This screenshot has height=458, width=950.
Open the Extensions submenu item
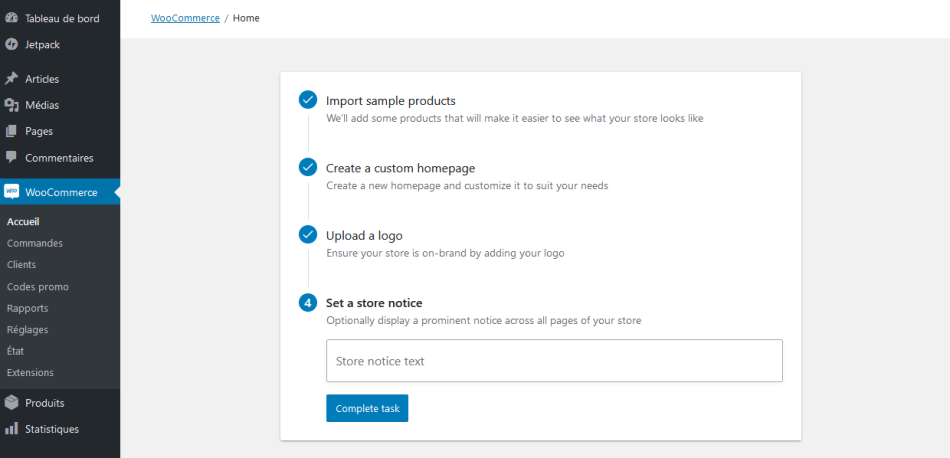coord(30,373)
